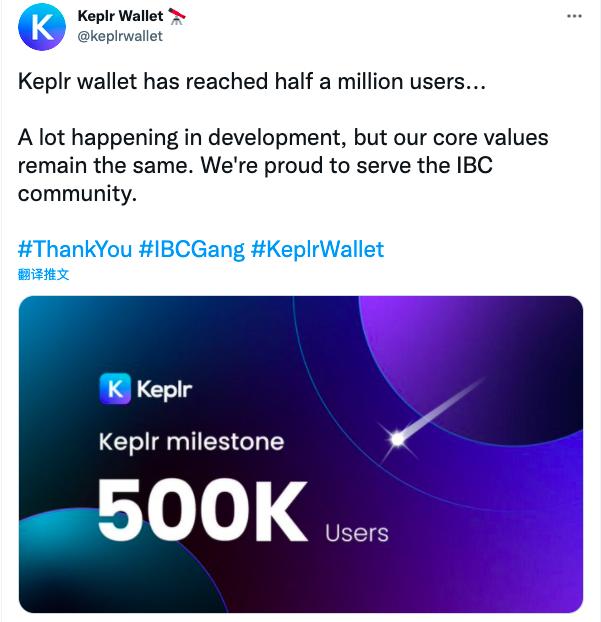Open the Keplr Wallet profile avatar
The image size is (601, 622).
tap(41, 27)
